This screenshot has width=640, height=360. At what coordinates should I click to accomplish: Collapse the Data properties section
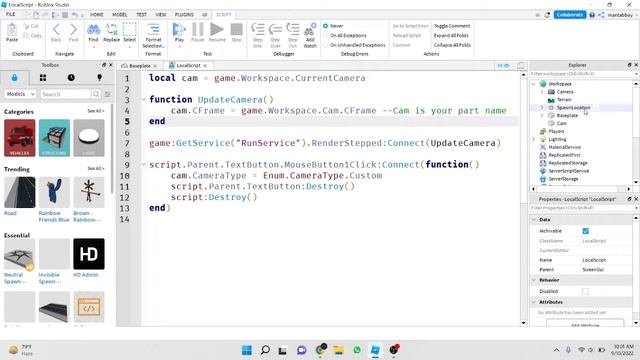click(534, 220)
